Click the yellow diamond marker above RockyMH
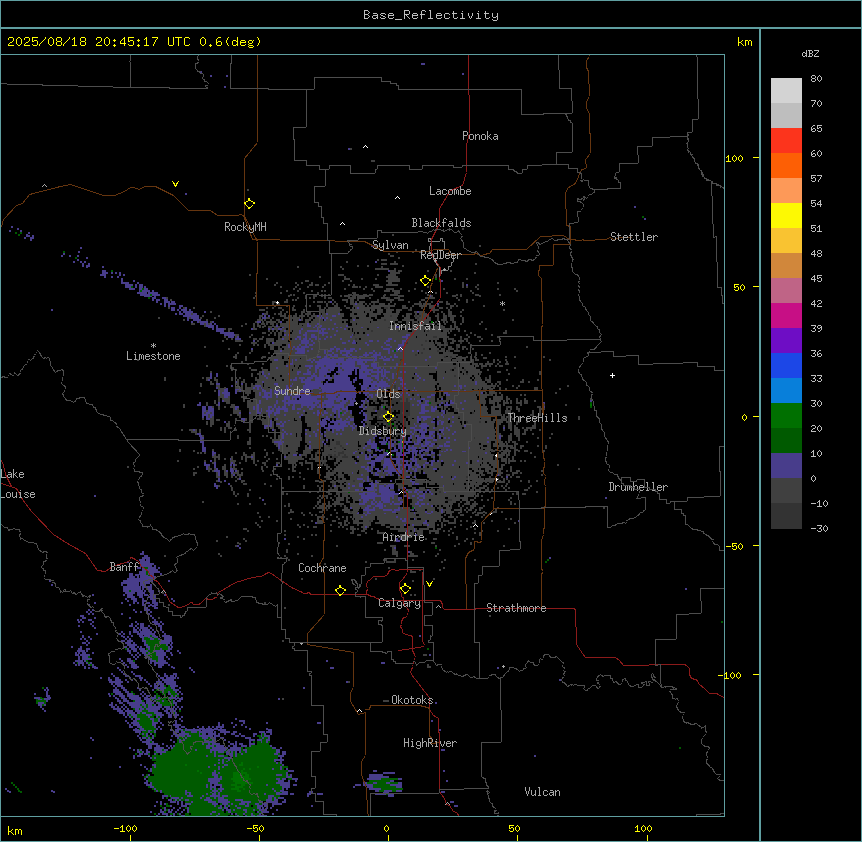Image resolution: width=862 pixels, height=842 pixels. tap(250, 204)
